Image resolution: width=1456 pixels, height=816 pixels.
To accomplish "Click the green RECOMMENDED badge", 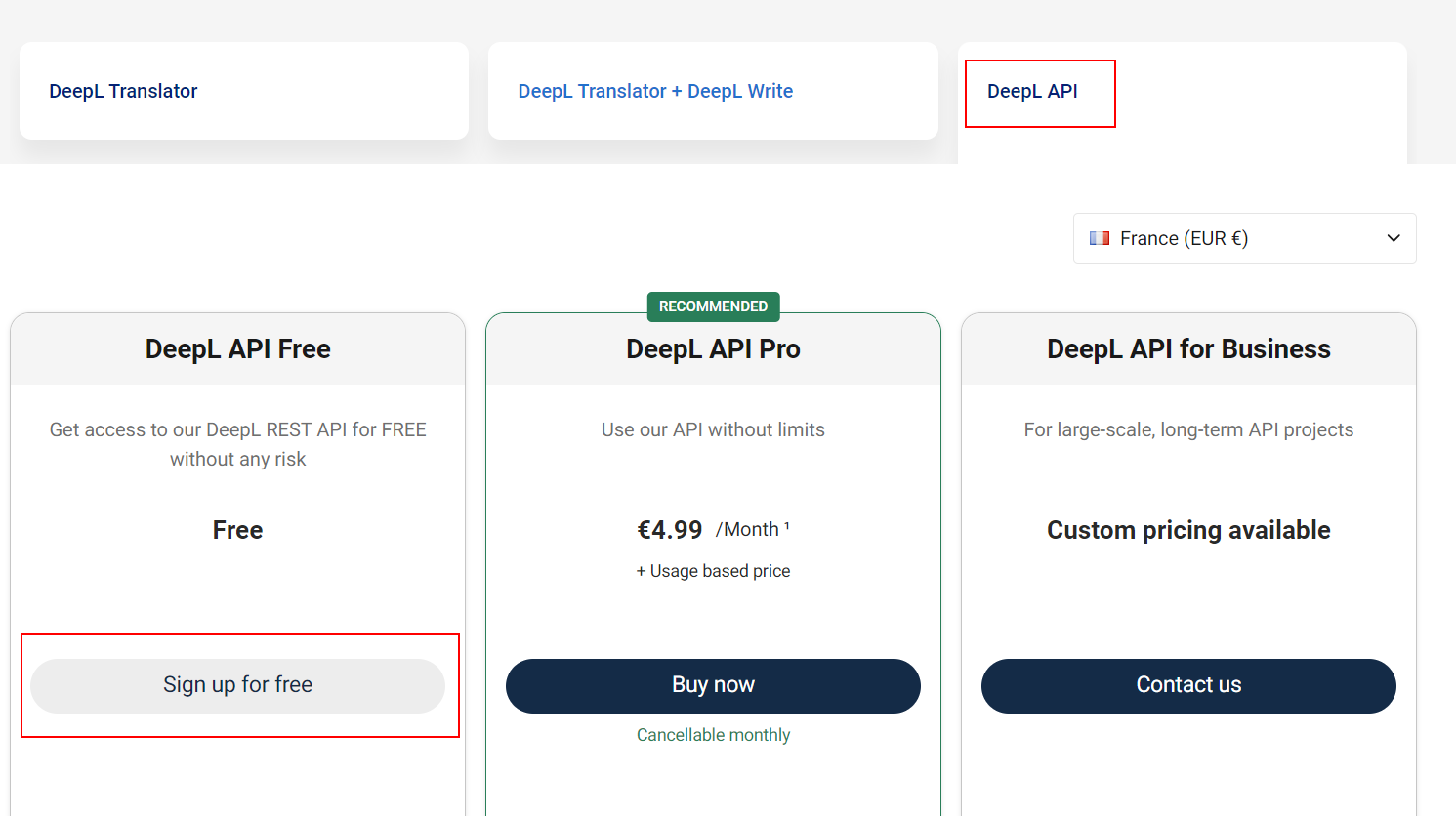I will tap(713, 306).
